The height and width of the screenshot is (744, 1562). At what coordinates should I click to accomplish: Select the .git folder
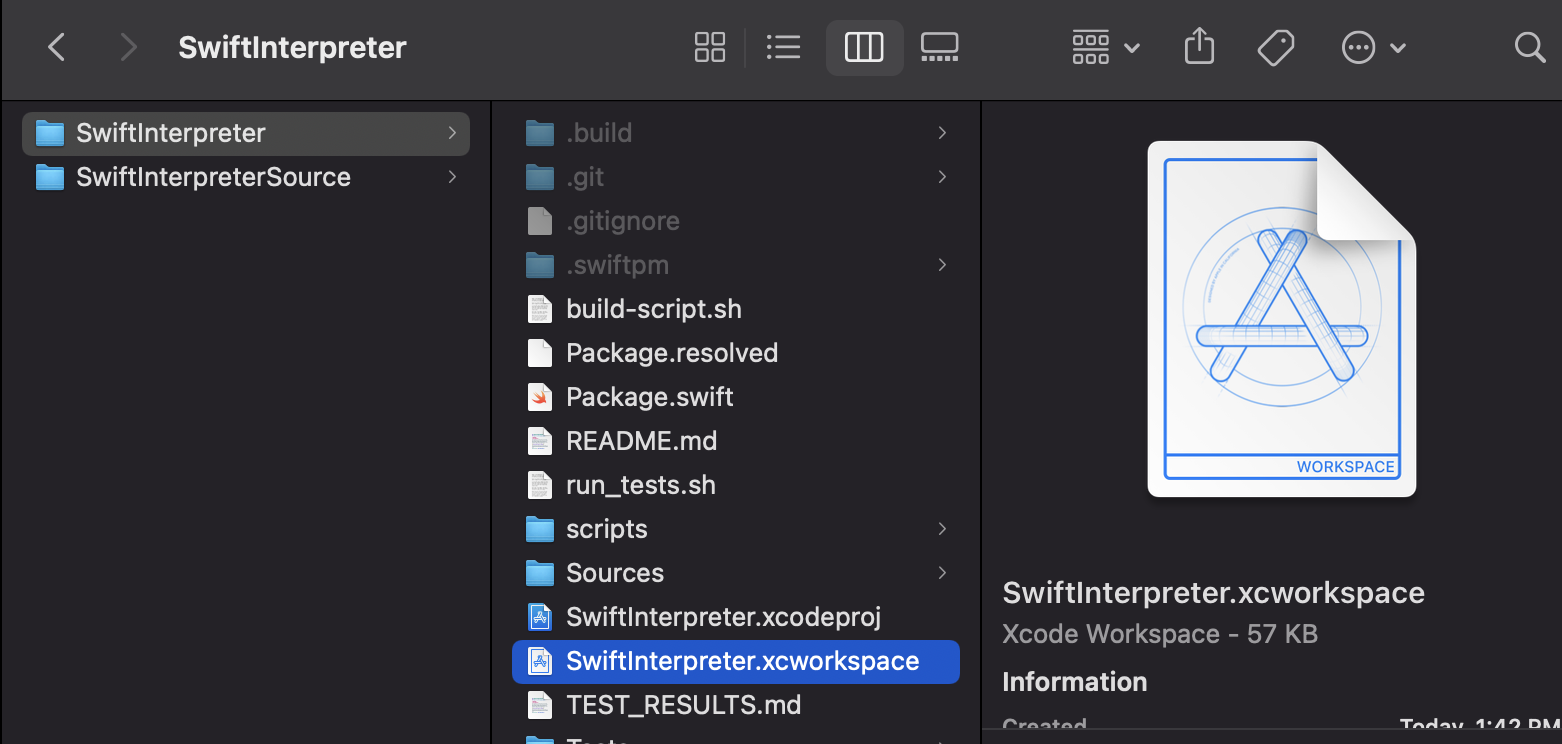736,177
